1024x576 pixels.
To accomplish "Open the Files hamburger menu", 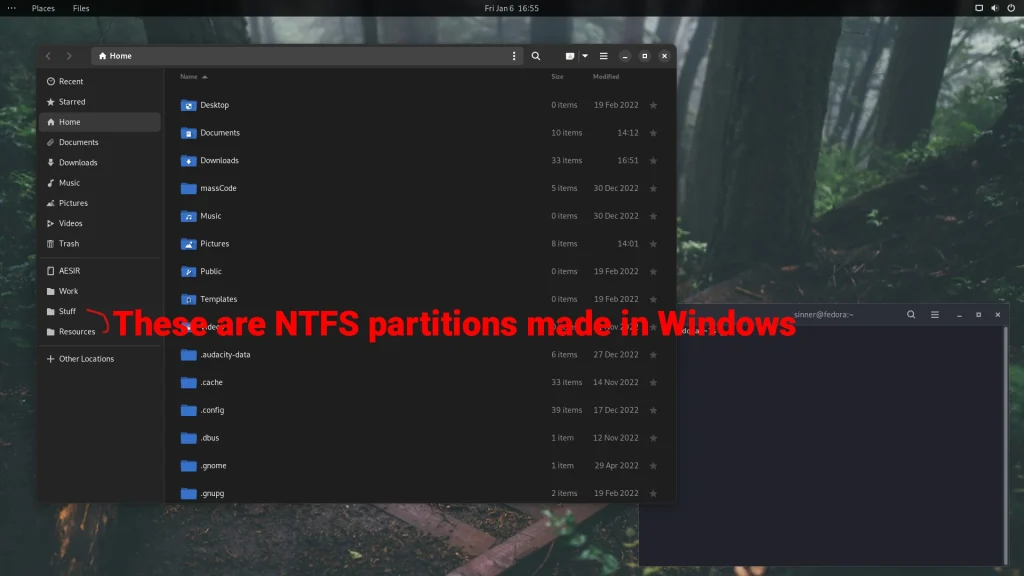I will click(x=603, y=56).
